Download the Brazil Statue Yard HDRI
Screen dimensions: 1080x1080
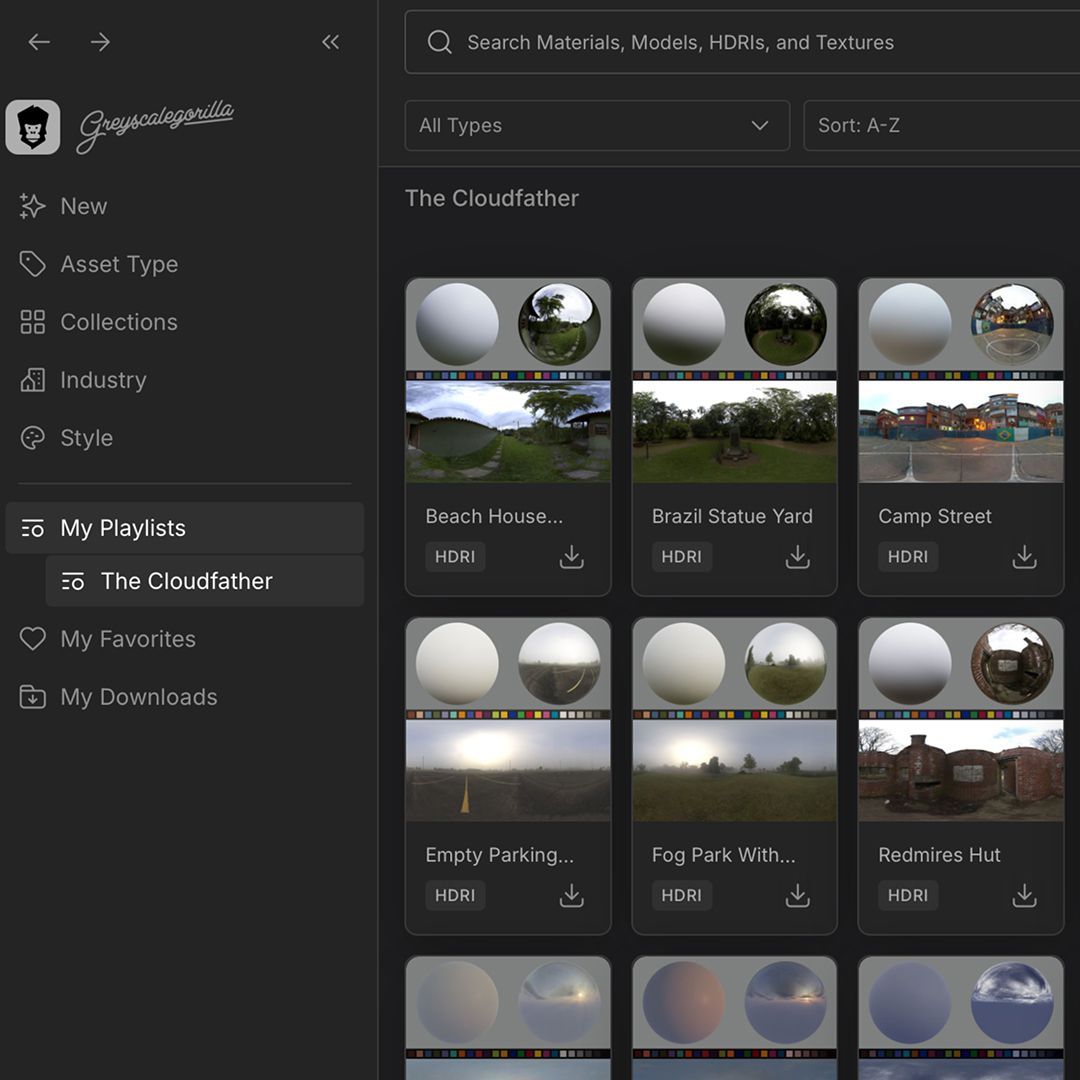tap(798, 557)
